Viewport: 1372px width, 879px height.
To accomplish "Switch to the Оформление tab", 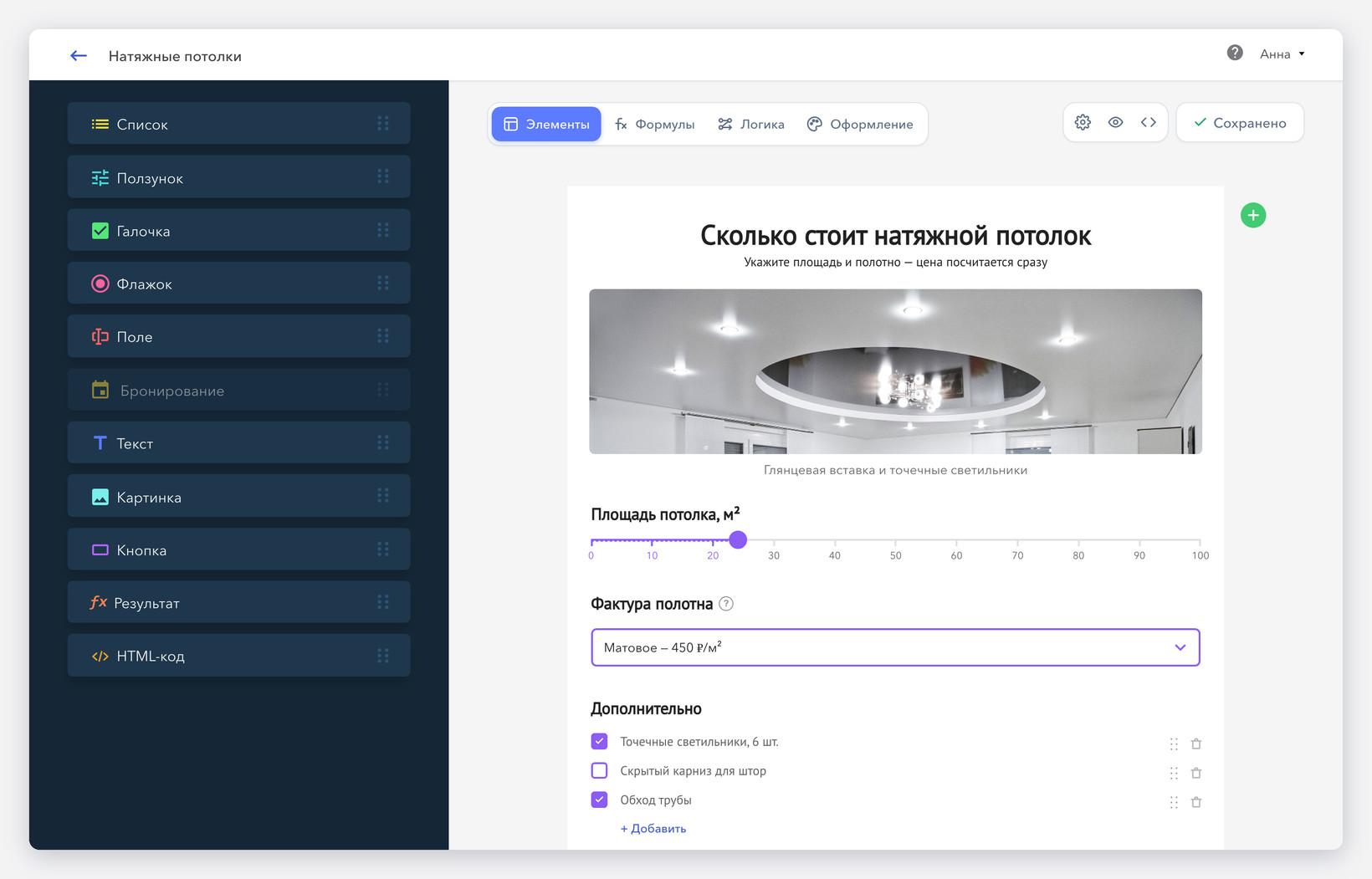I will 860,124.
